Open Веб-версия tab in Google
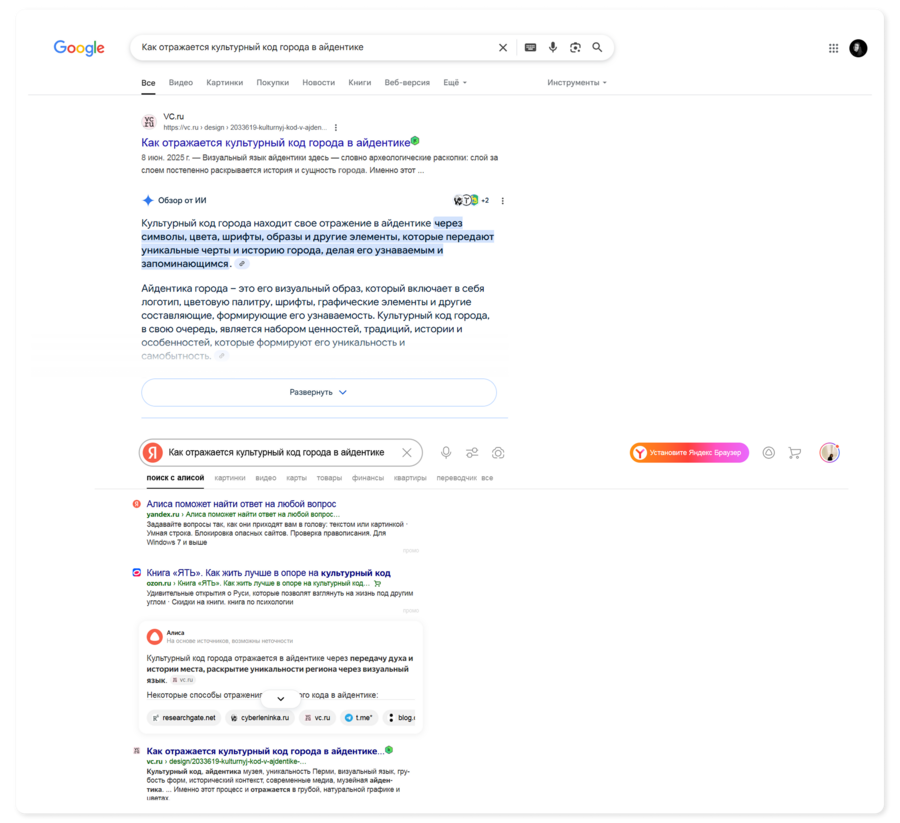Image resolution: width=900 pixels, height=823 pixels. (x=407, y=83)
